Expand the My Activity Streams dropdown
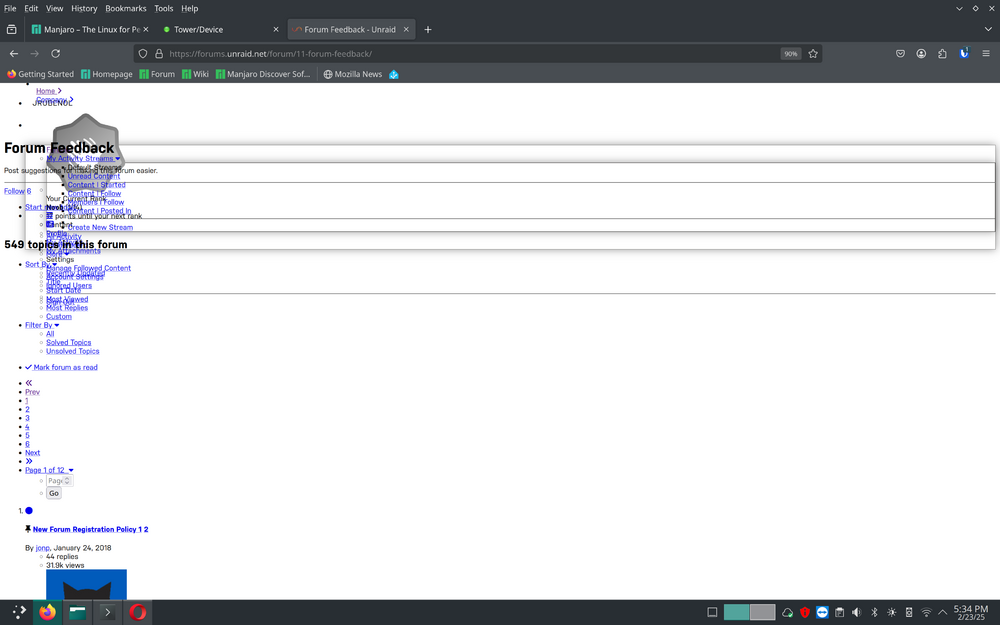The width and height of the screenshot is (1000, 625). click(x=83, y=158)
